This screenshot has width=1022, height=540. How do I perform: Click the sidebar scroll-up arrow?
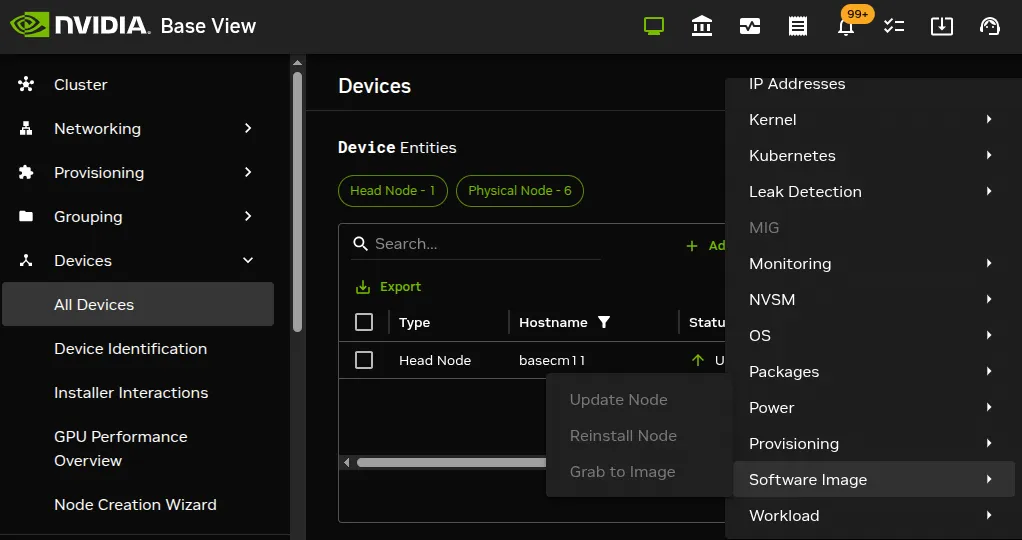tap(297, 63)
